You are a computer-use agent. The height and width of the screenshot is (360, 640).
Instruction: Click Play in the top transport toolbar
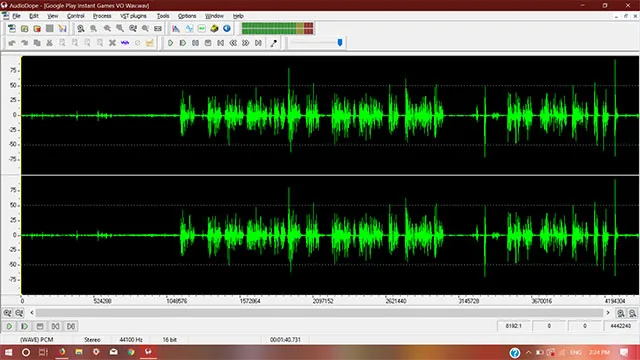click(171, 43)
